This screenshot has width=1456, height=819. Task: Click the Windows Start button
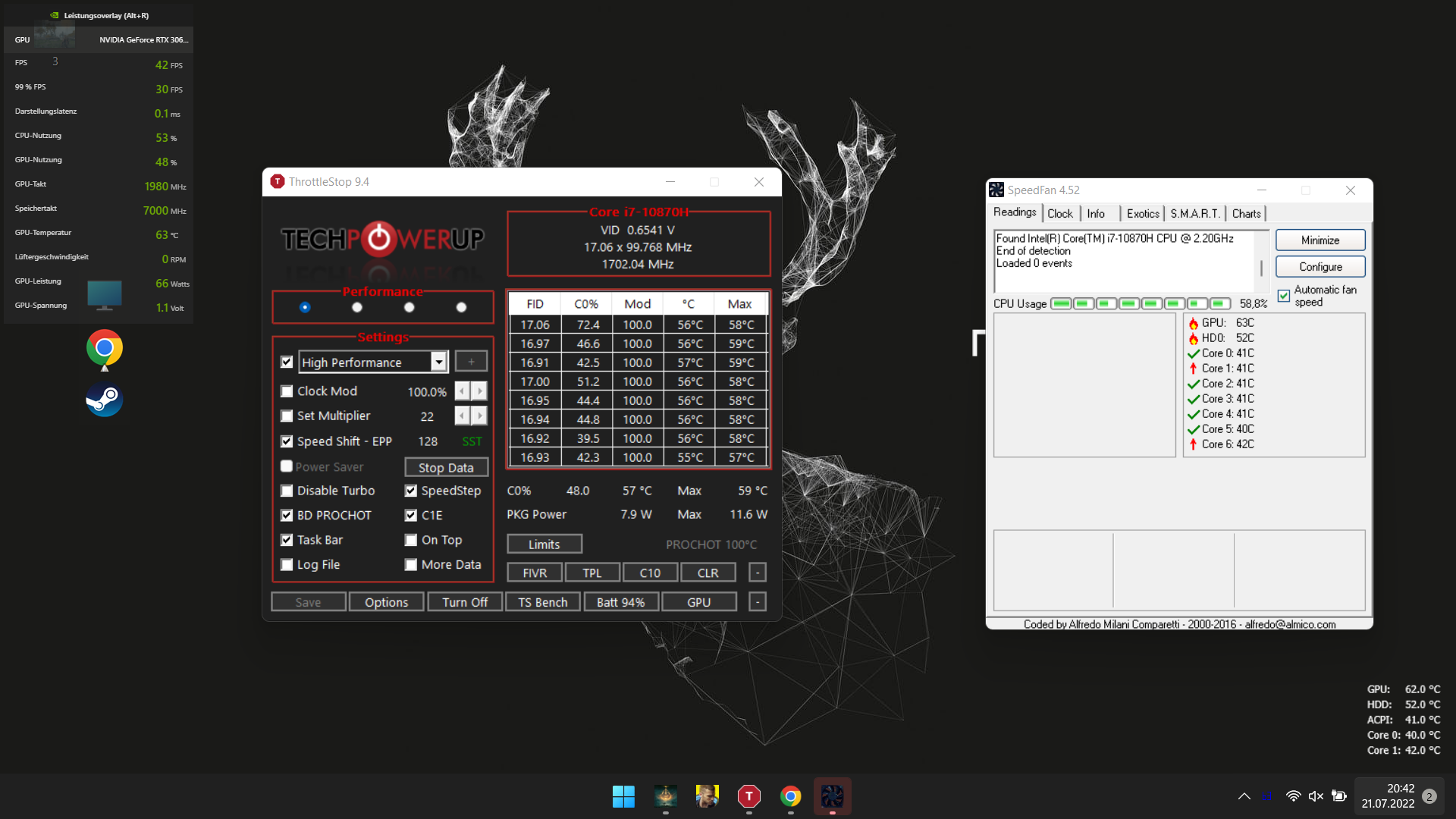coord(623,796)
